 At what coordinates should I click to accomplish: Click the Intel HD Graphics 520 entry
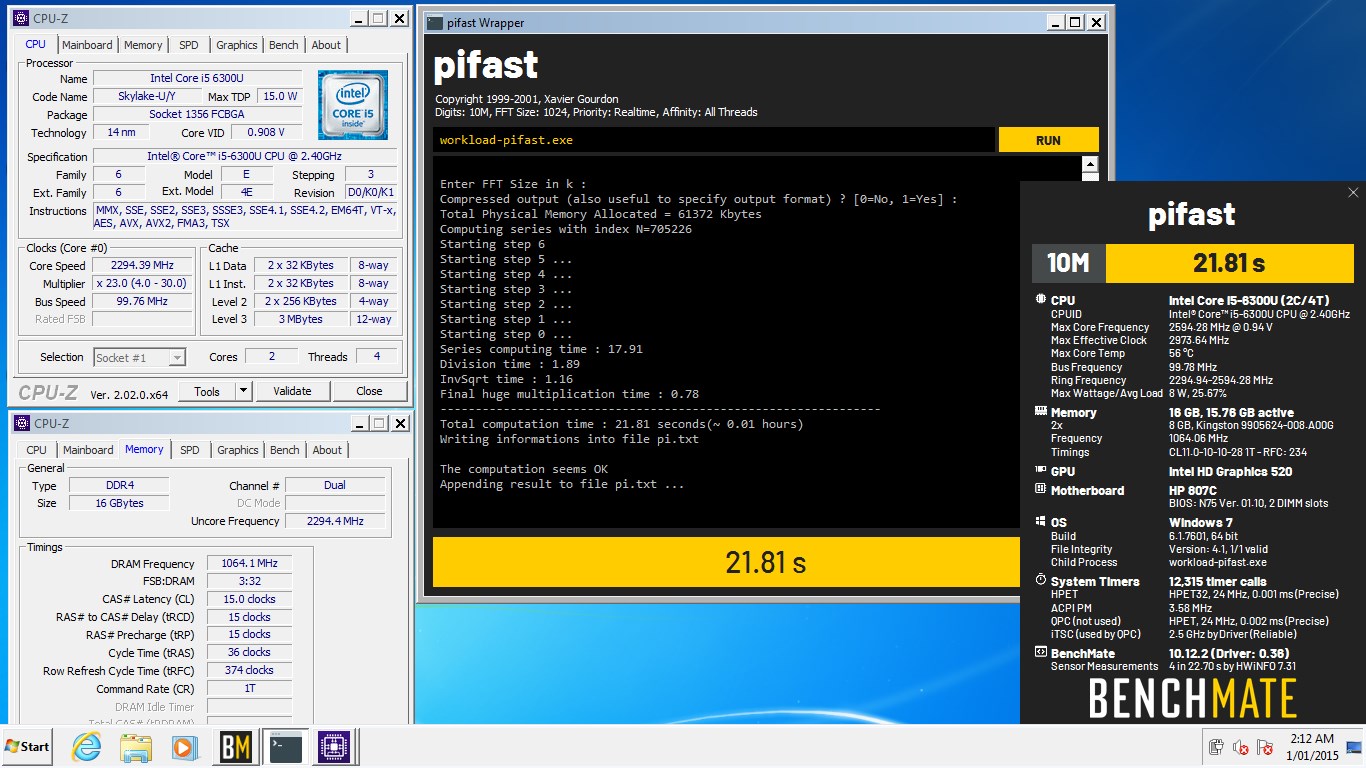pos(1230,471)
